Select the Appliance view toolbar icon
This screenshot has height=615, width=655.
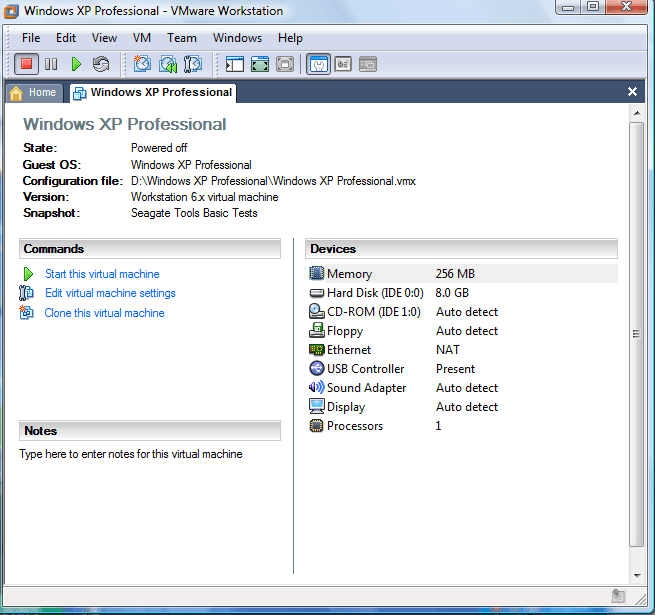[x=343, y=64]
